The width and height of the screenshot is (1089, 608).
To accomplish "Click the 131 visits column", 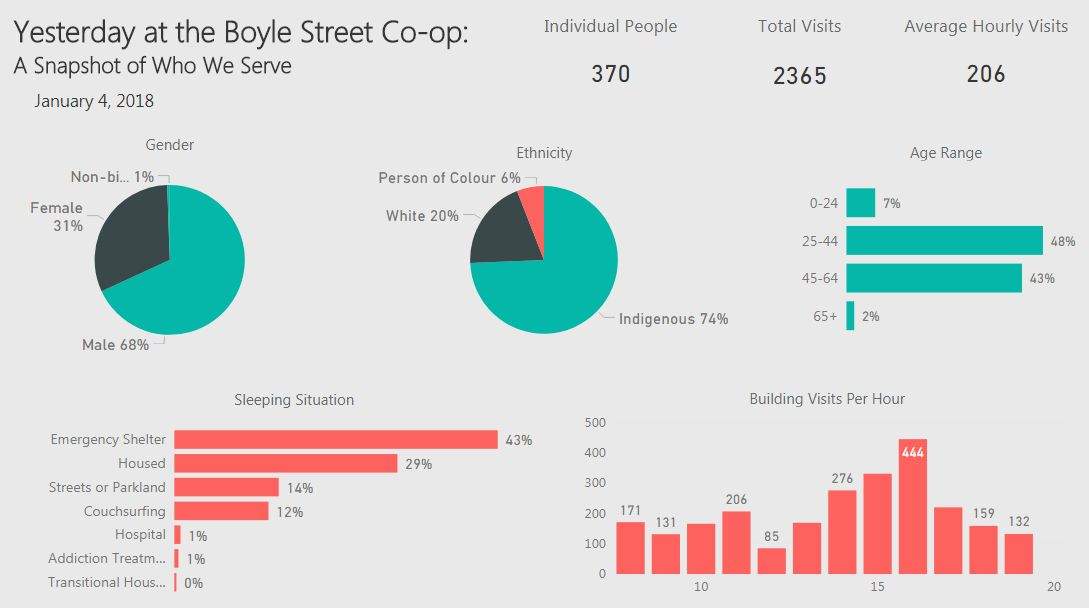I will tap(666, 554).
